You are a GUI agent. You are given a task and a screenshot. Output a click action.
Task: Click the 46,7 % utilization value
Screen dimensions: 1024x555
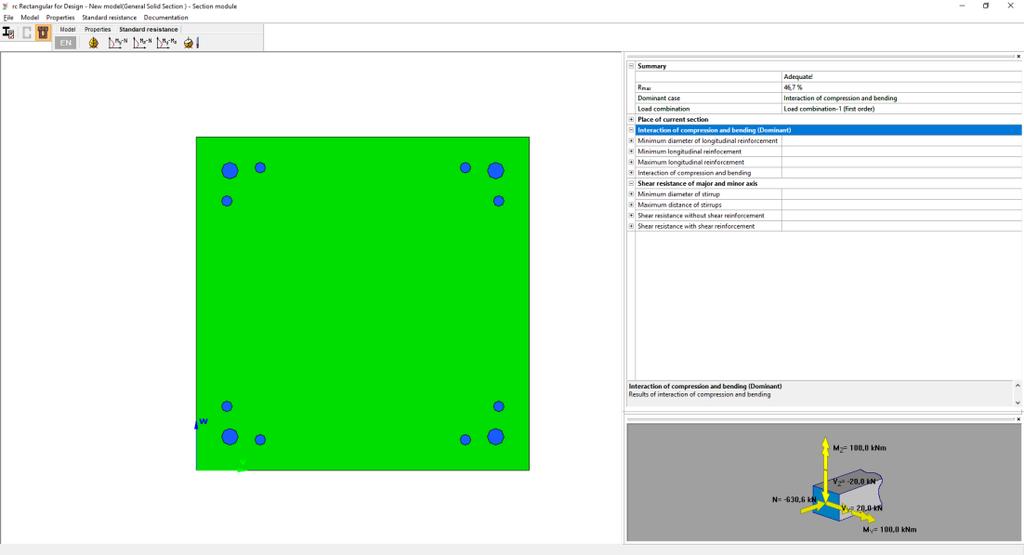click(793, 87)
